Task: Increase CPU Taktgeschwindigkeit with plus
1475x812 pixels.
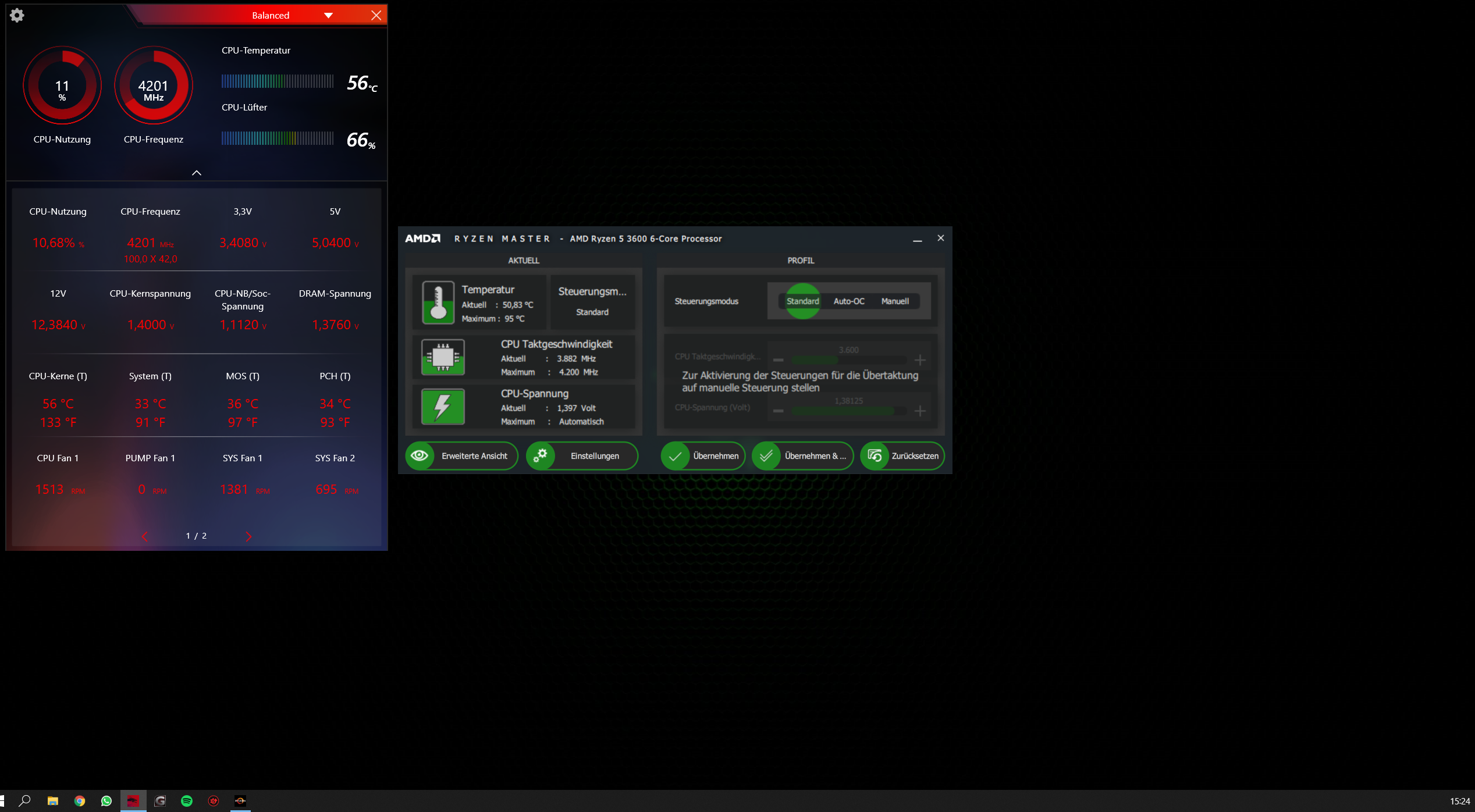Action: click(920, 360)
